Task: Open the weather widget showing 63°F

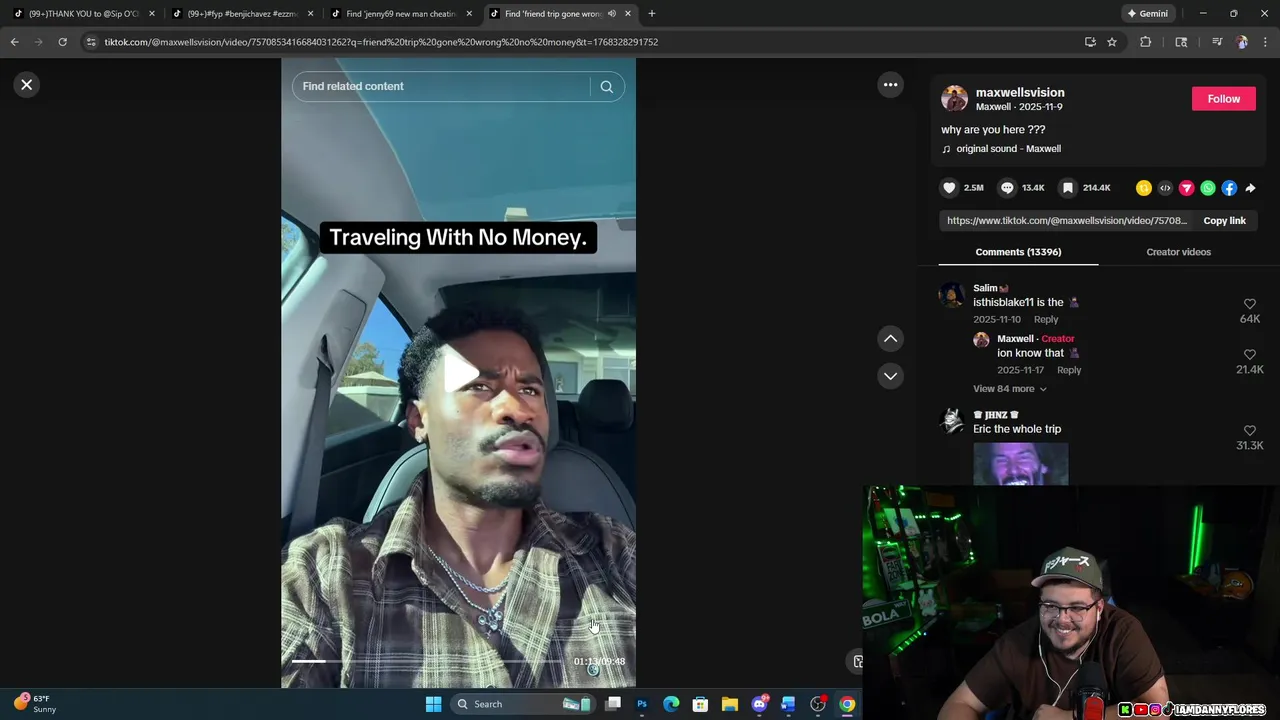Action: (x=35, y=704)
